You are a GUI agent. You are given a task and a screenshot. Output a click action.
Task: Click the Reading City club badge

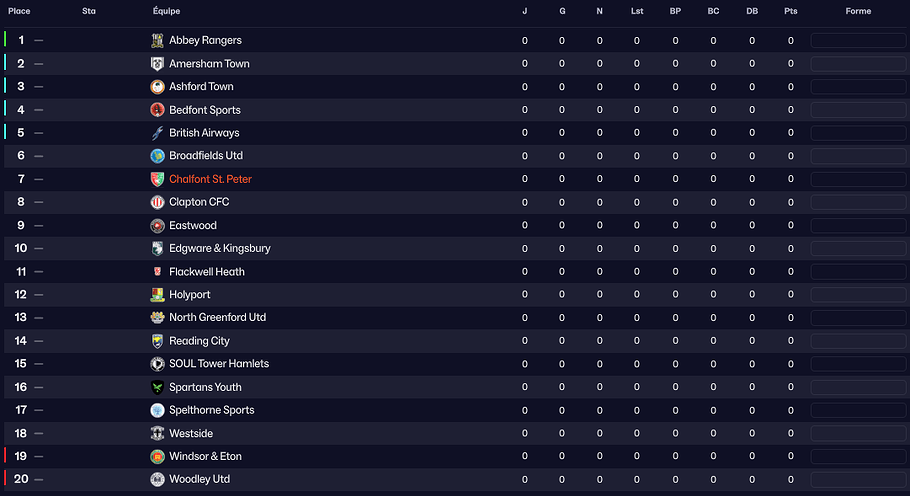pos(157,341)
